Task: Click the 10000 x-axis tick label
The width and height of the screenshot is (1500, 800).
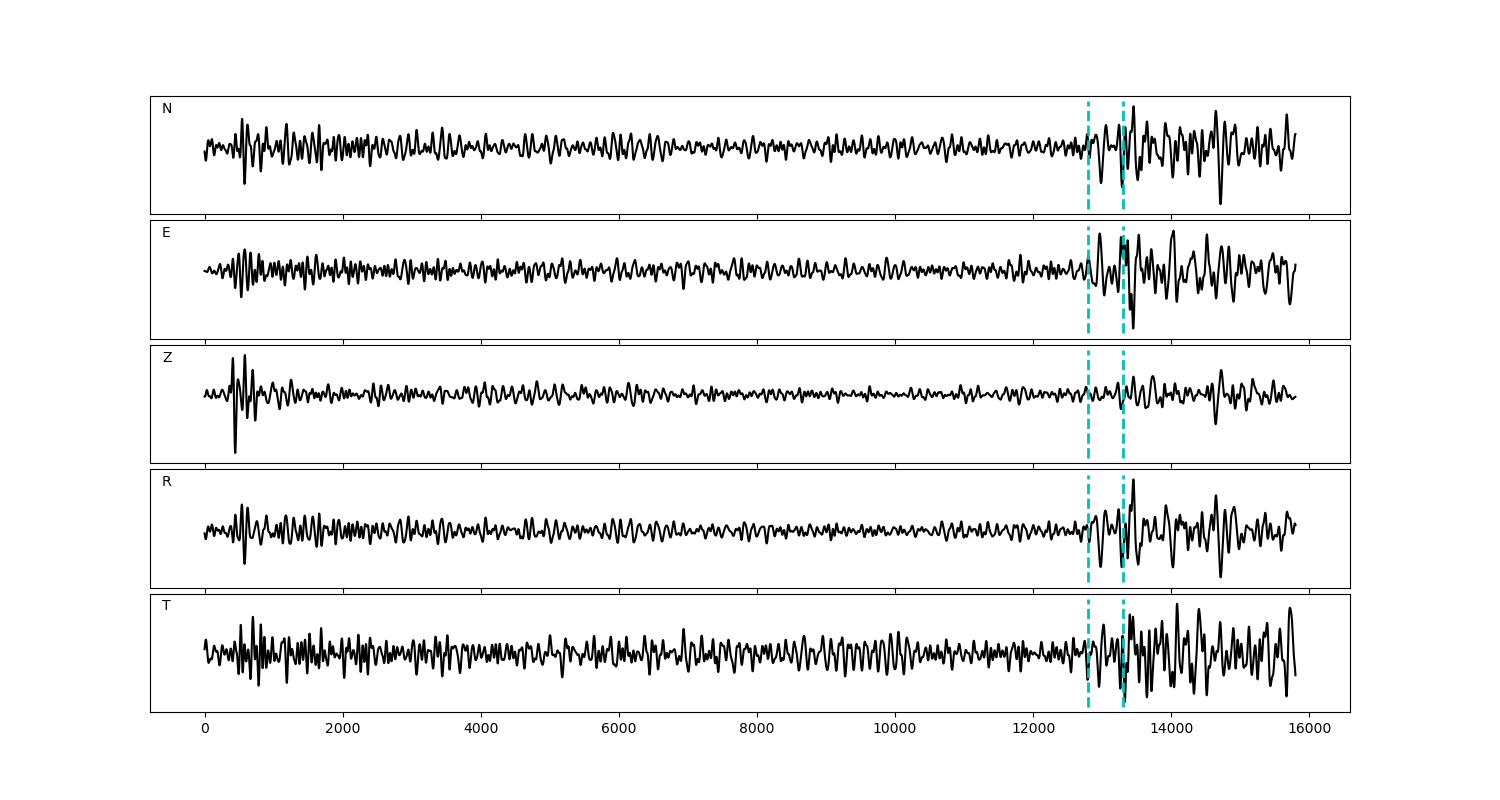Action: 894,730
